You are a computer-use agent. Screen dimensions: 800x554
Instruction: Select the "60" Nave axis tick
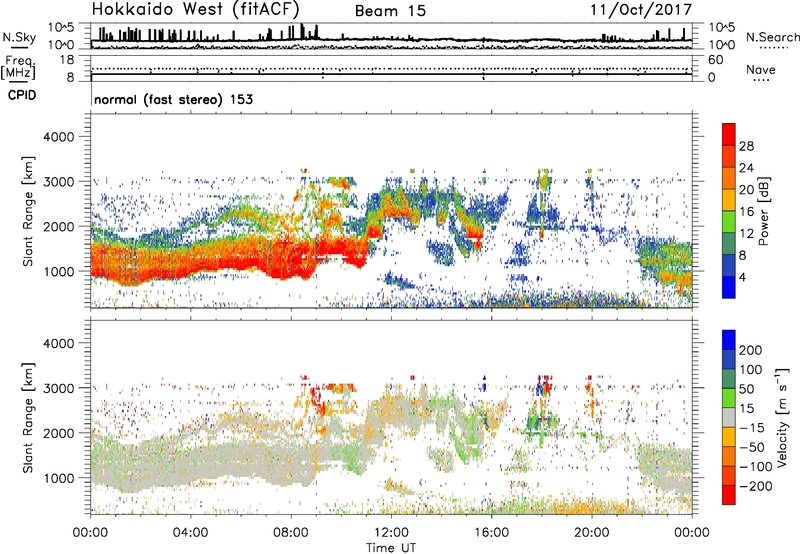pyautogui.click(x=716, y=60)
